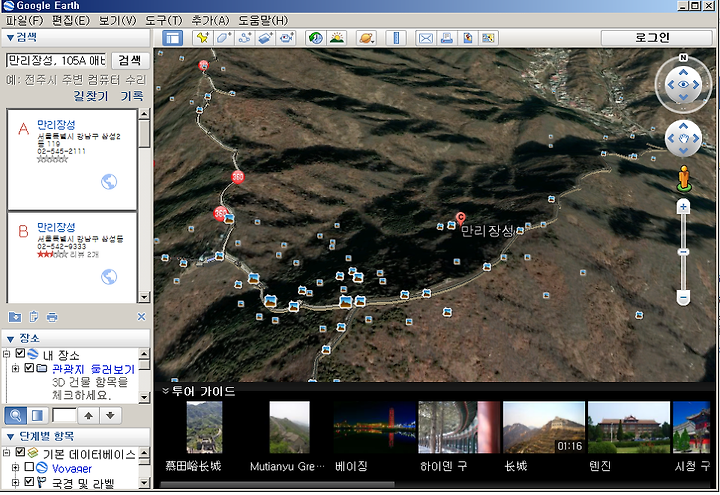Save image toolbar icon

tap(467, 38)
